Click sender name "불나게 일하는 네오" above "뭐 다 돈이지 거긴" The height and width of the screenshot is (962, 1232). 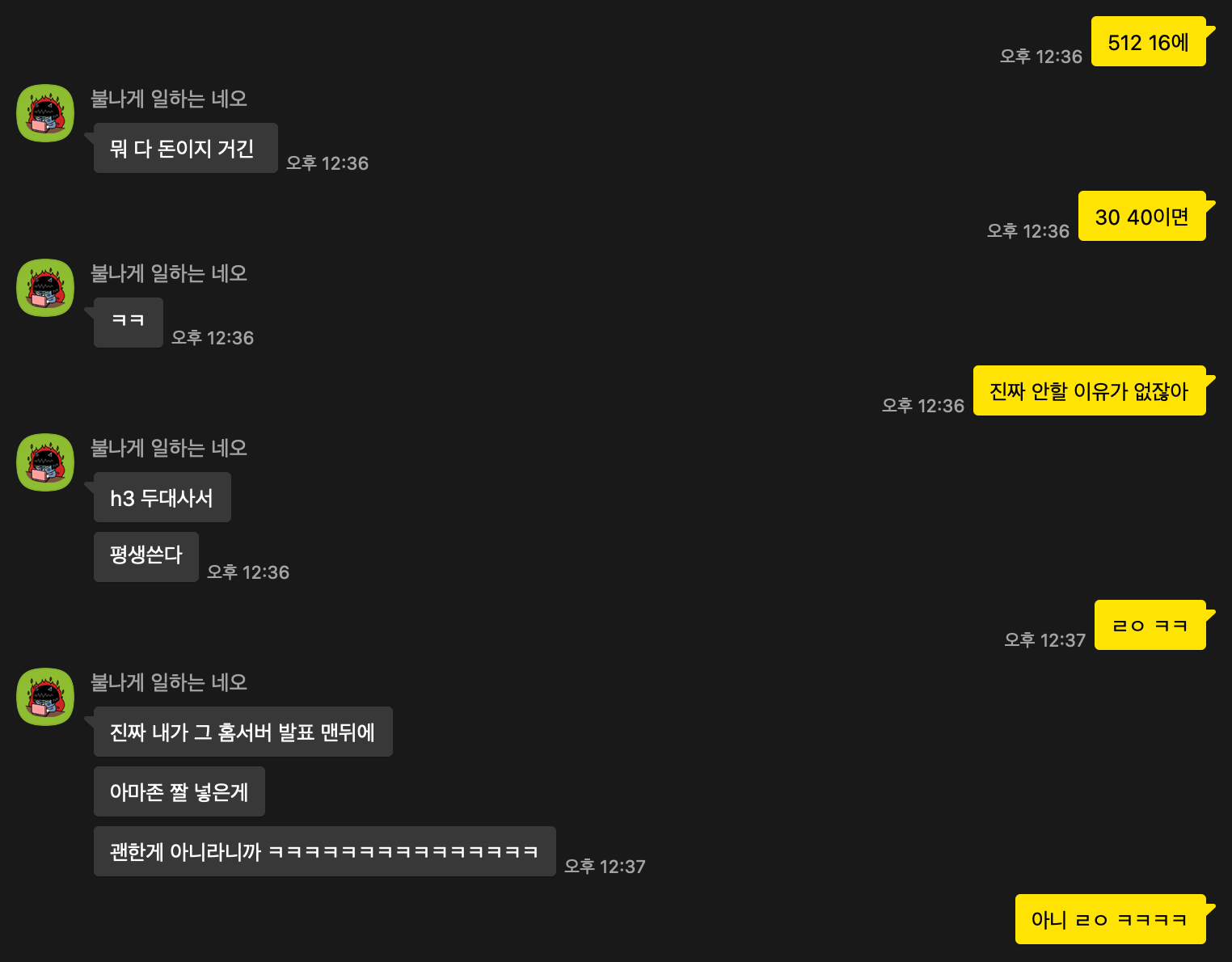pyautogui.click(x=169, y=99)
